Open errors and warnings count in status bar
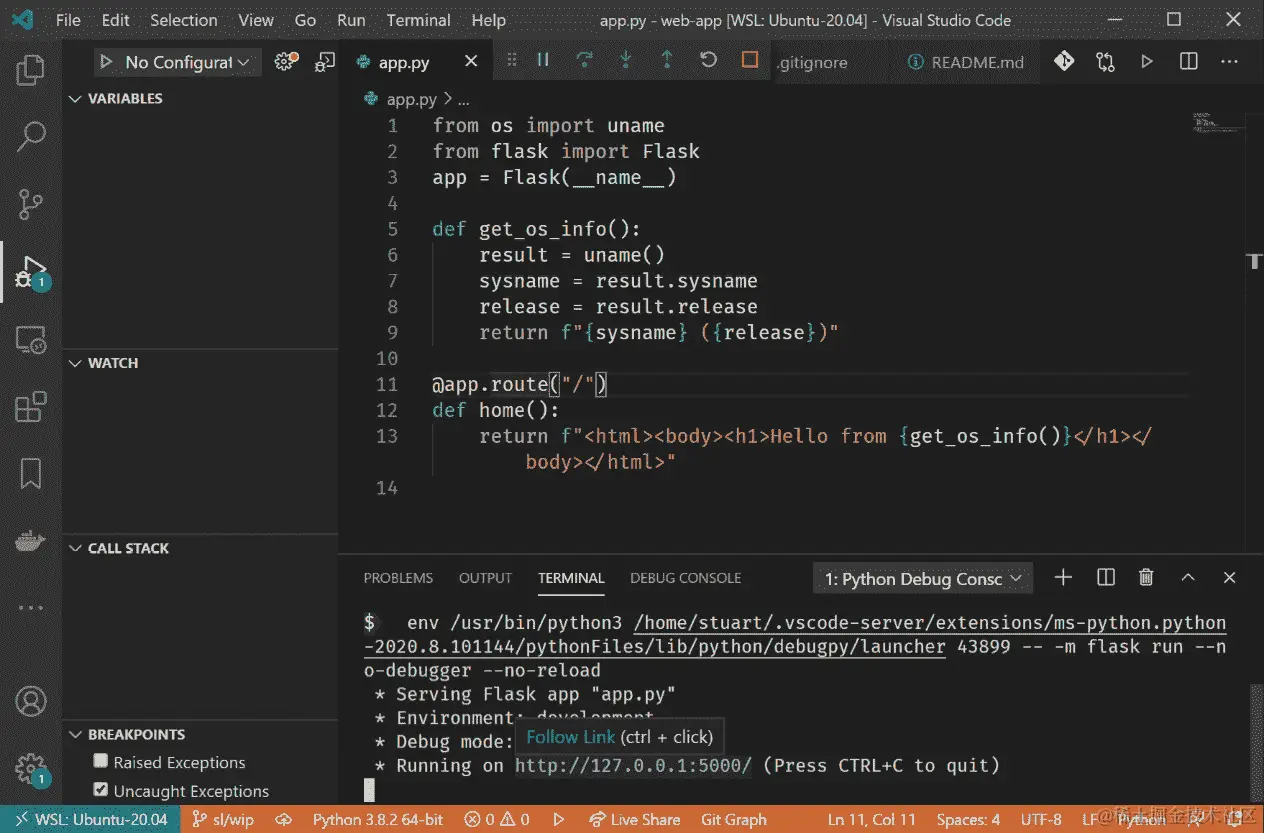The height and width of the screenshot is (833, 1264). (x=497, y=819)
